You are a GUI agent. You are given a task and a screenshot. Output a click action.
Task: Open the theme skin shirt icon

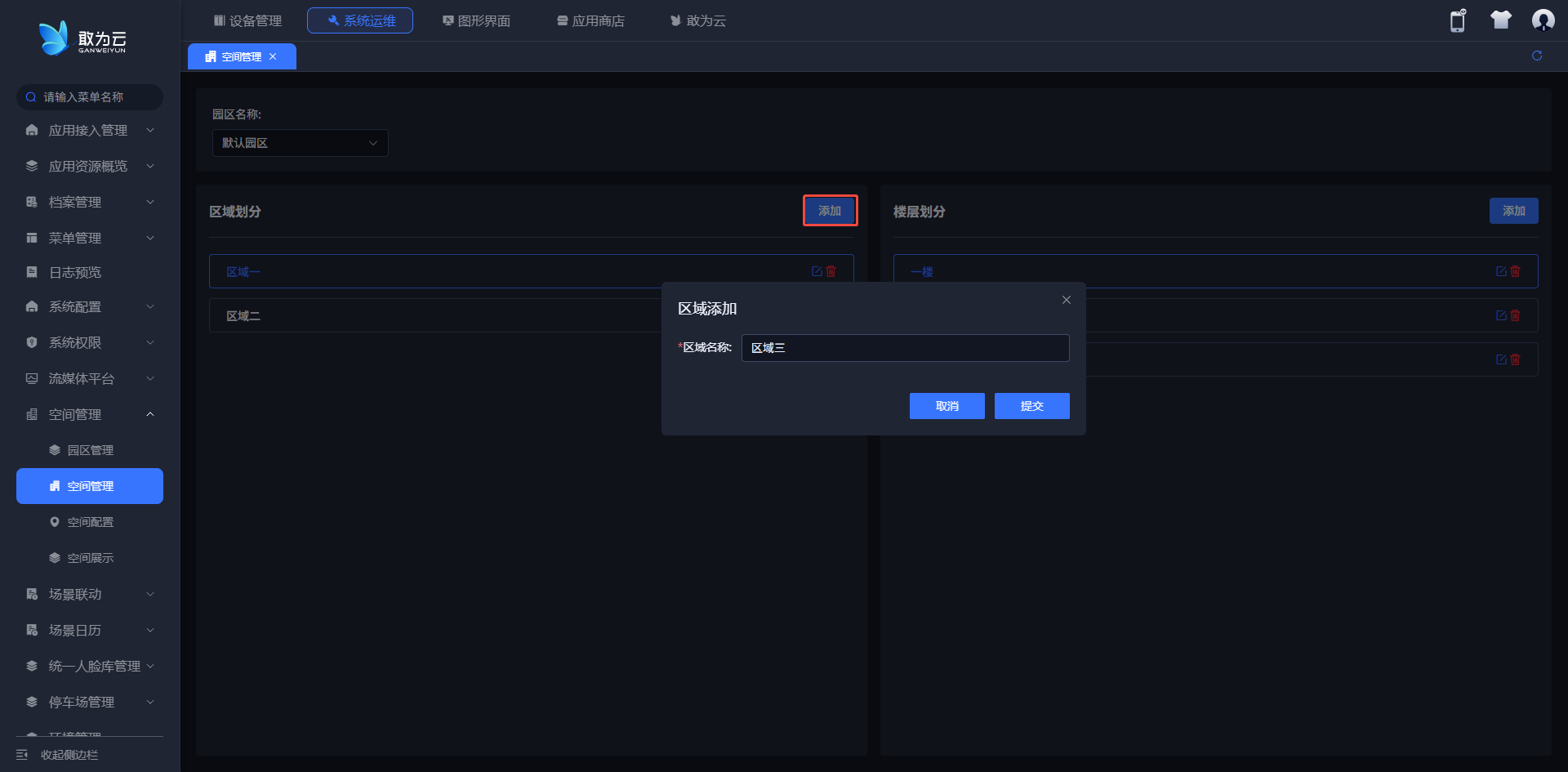pyautogui.click(x=1500, y=20)
